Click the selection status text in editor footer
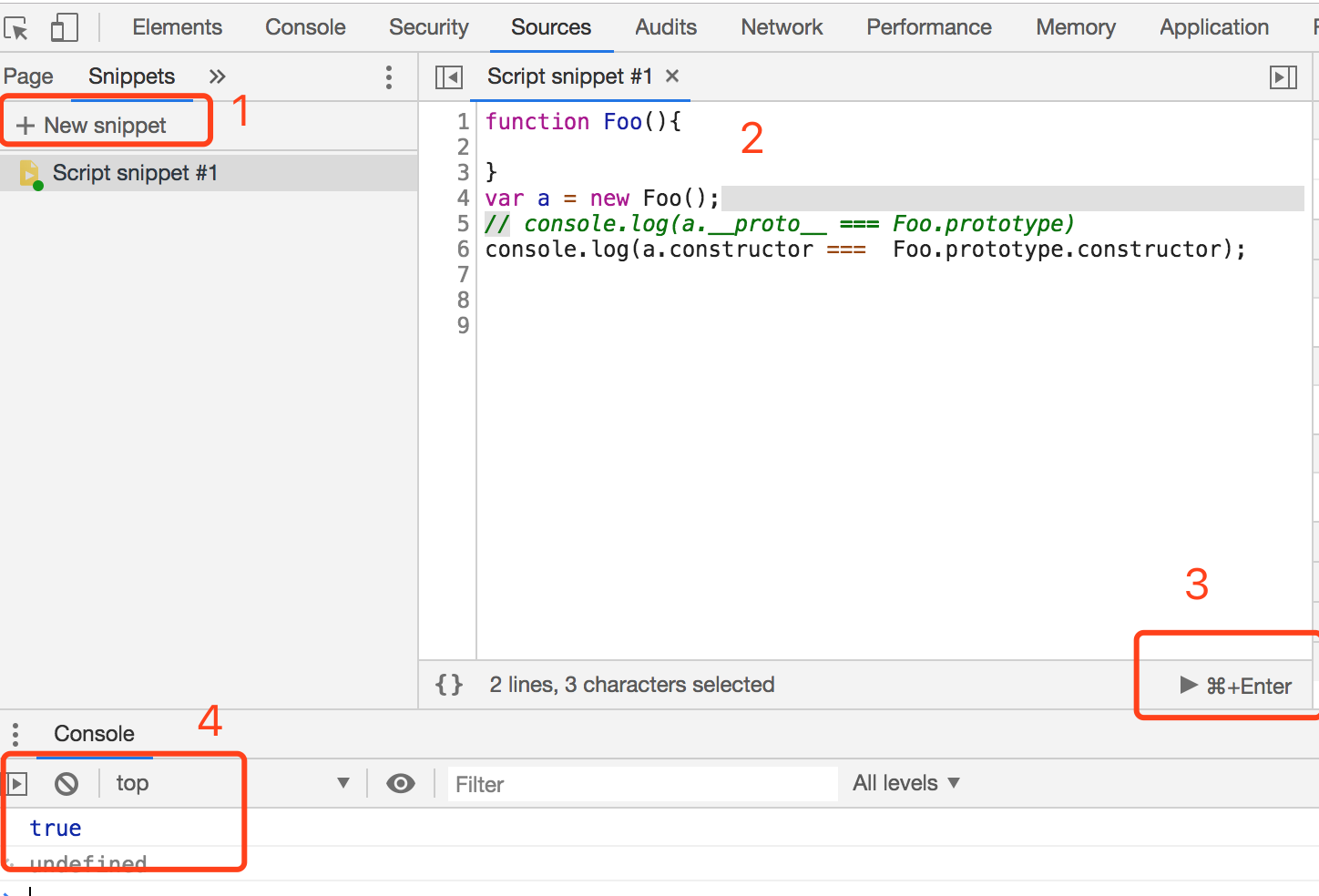The height and width of the screenshot is (896, 1319). pos(632,685)
